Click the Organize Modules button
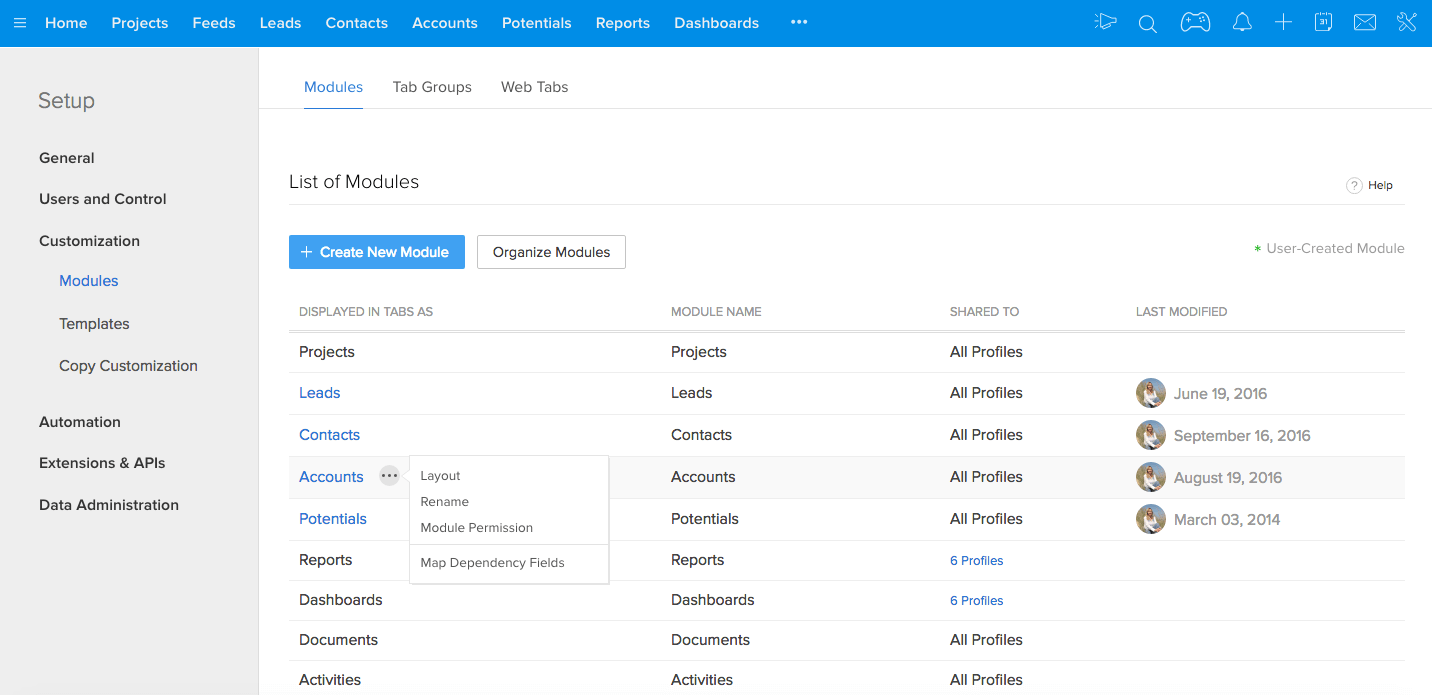The width and height of the screenshot is (1432, 695). tap(551, 252)
